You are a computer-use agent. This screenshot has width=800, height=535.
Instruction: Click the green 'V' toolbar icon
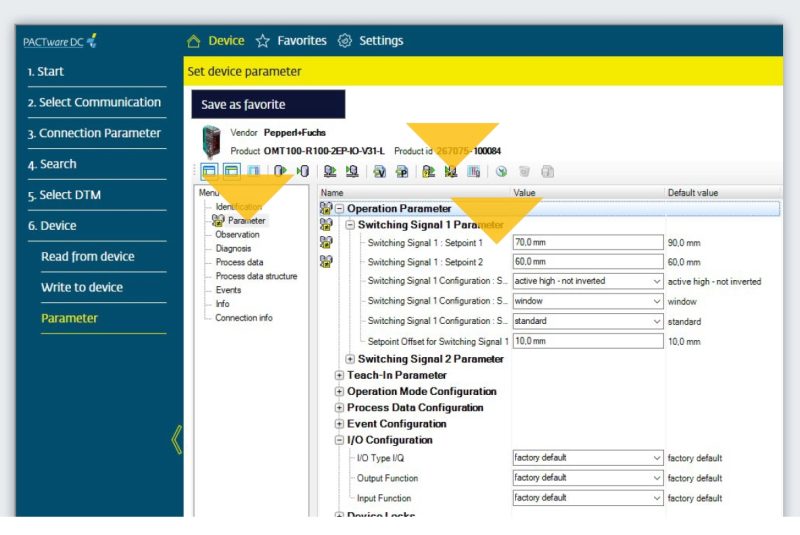pos(380,171)
